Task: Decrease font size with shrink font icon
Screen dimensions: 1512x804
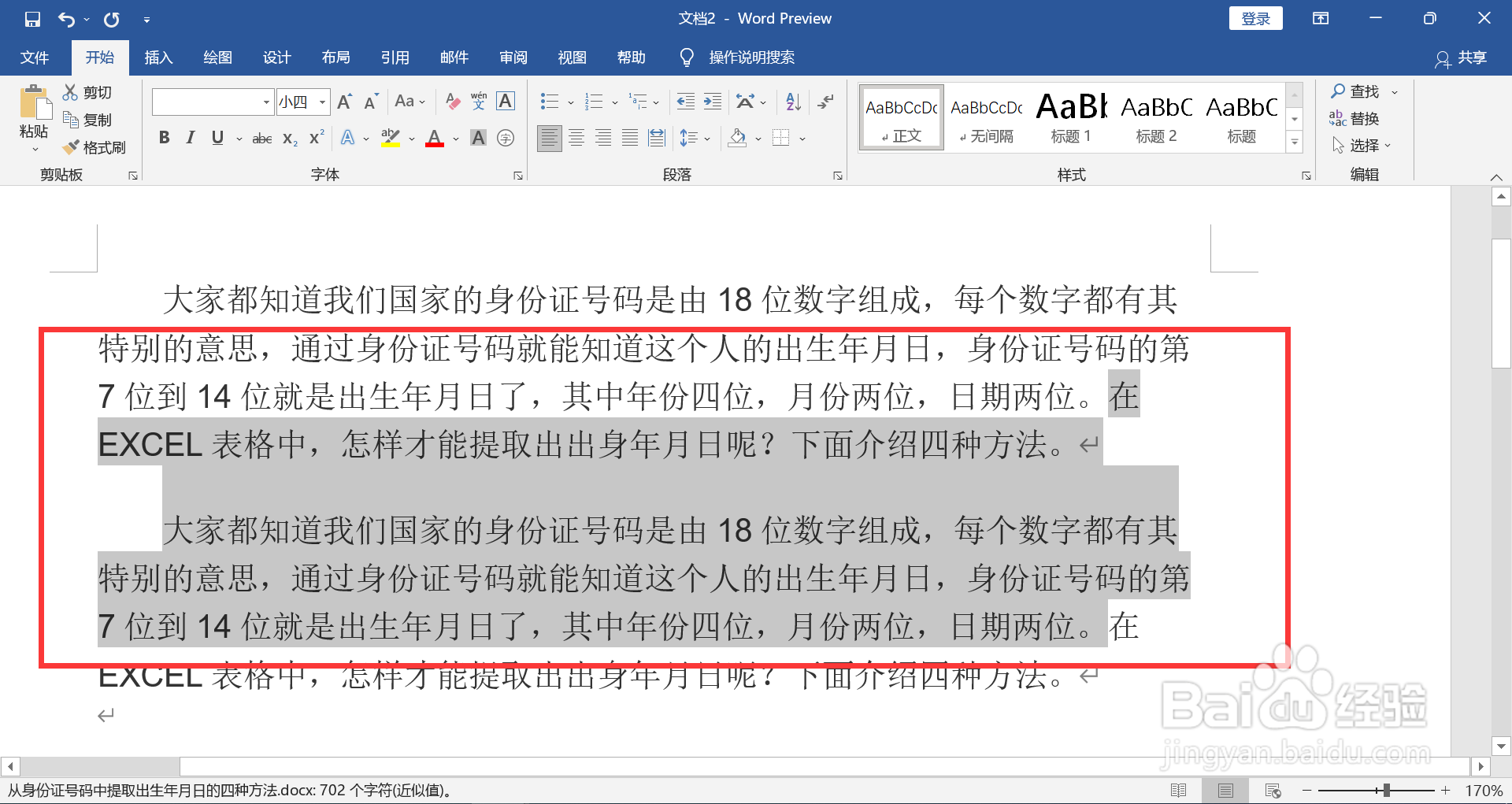Action: click(x=371, y=102)
